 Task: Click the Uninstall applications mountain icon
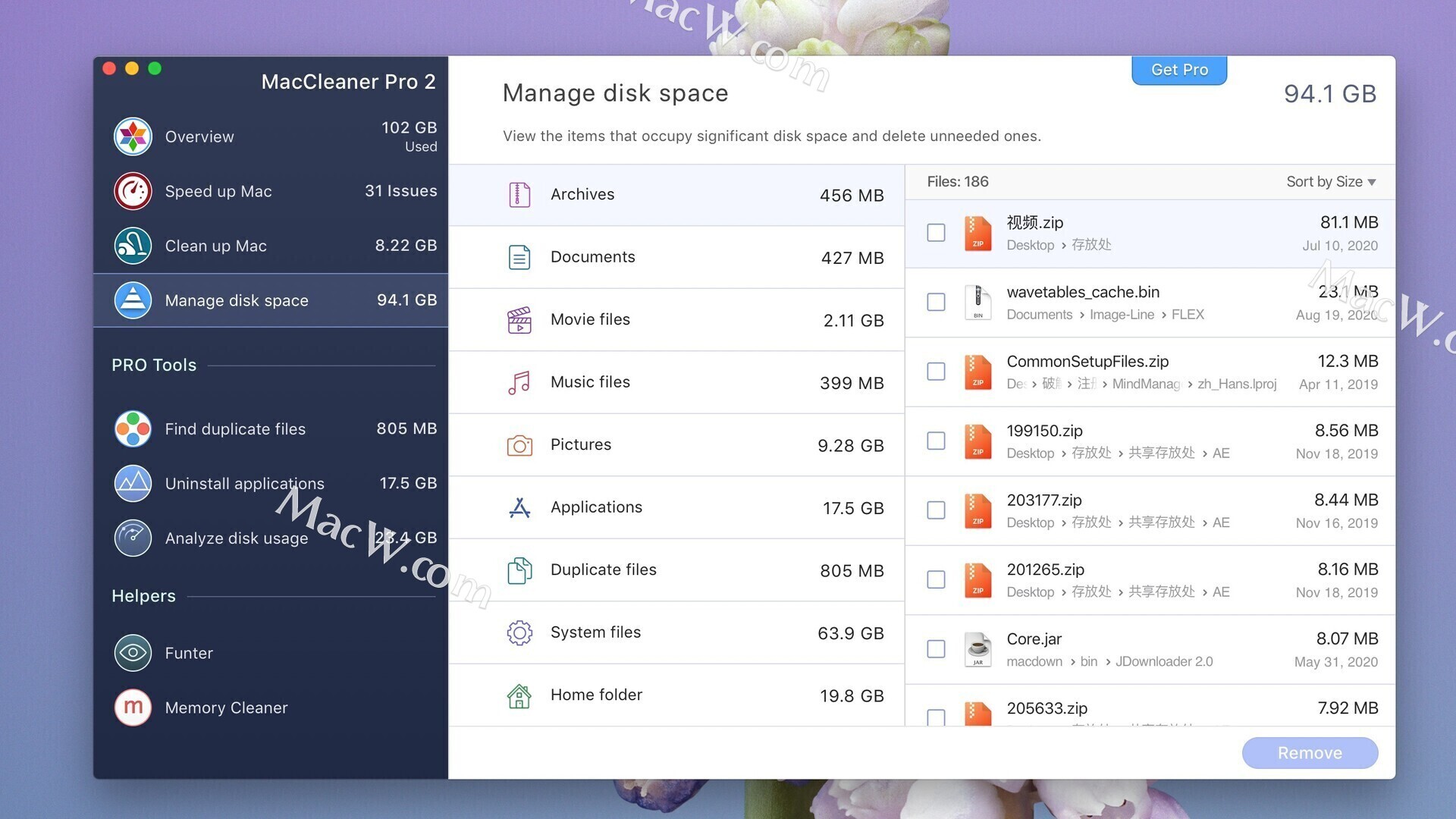click(133, 483)
